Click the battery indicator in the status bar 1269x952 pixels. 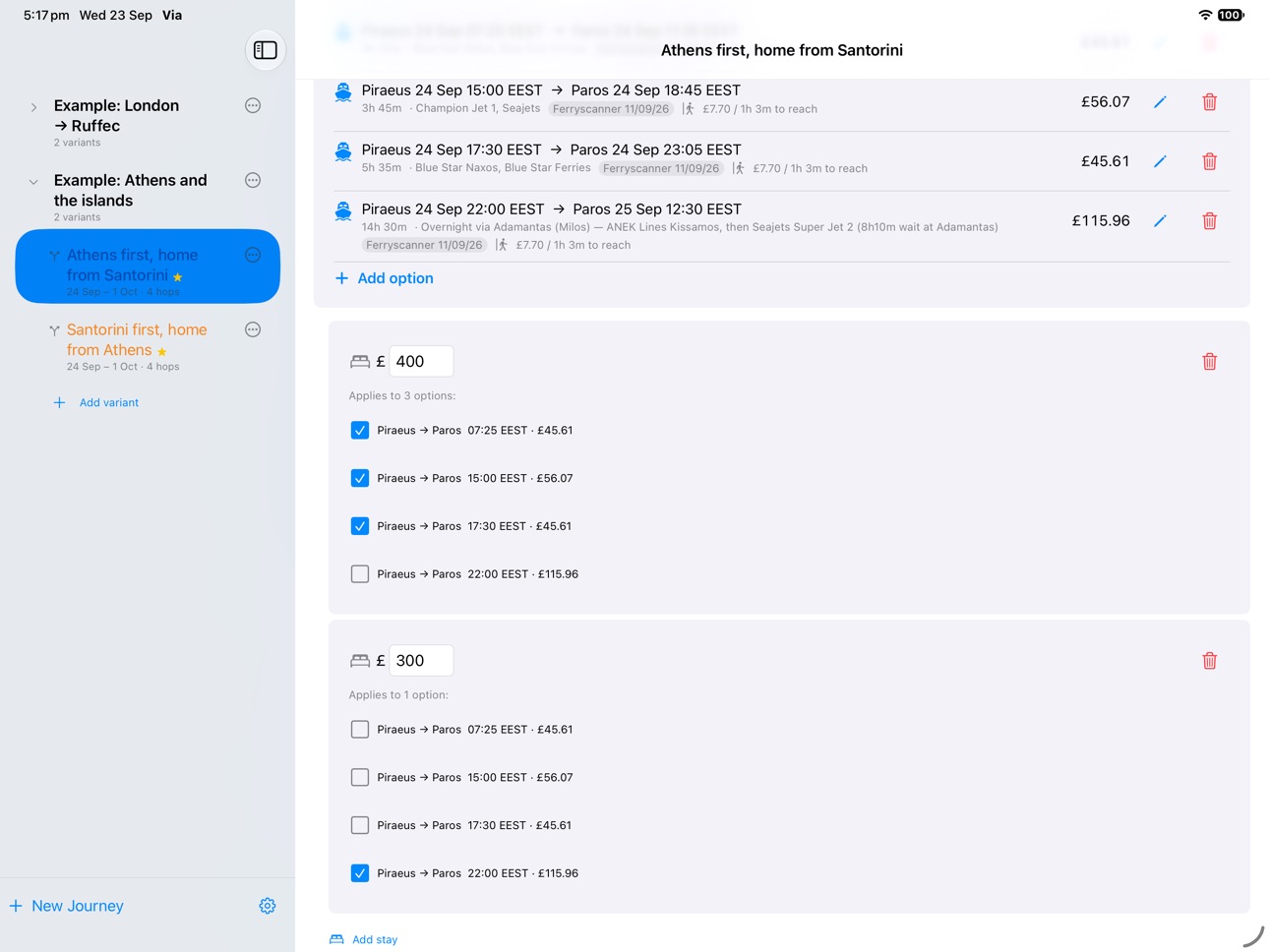[x=1231, y=15]
